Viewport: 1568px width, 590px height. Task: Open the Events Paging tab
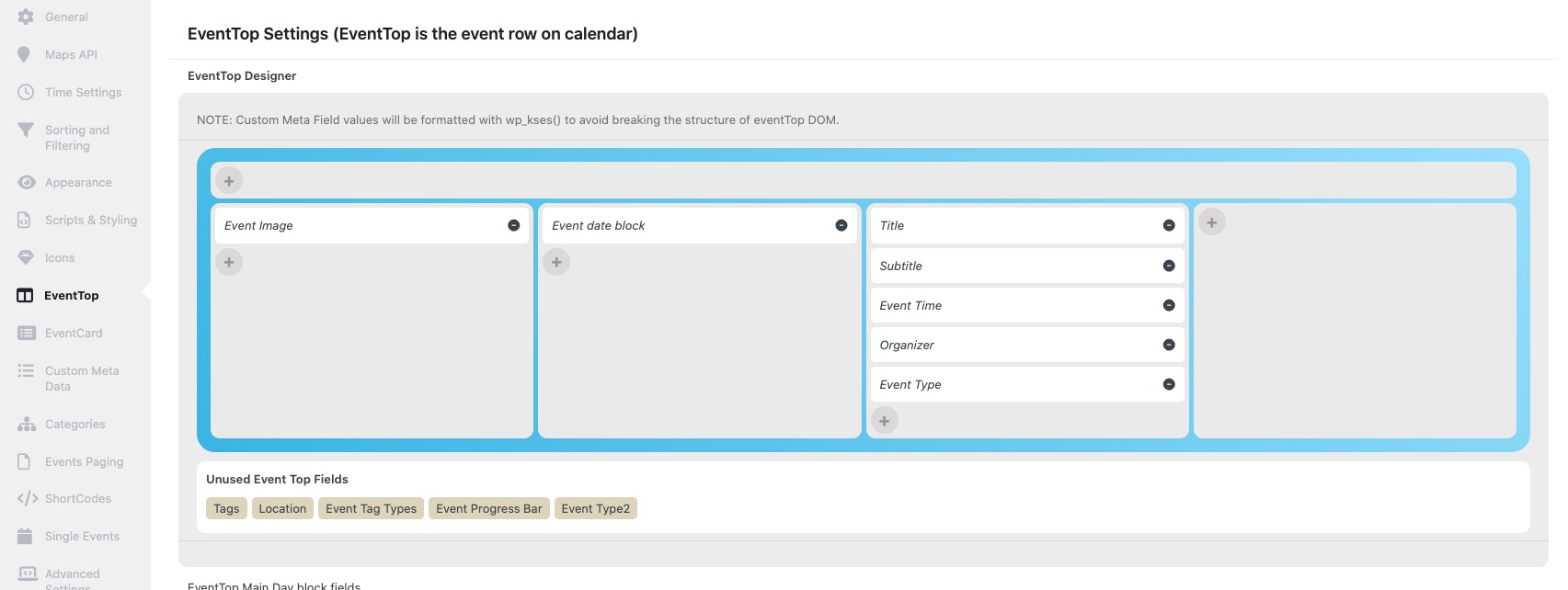tap(84, 461)
